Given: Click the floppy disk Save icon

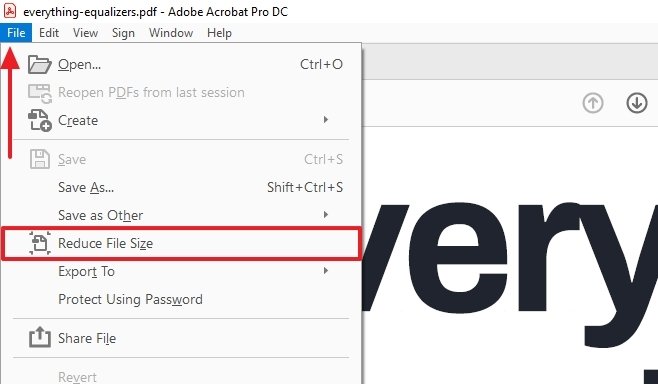Looking at the screenshot, I should coord(40,159).
